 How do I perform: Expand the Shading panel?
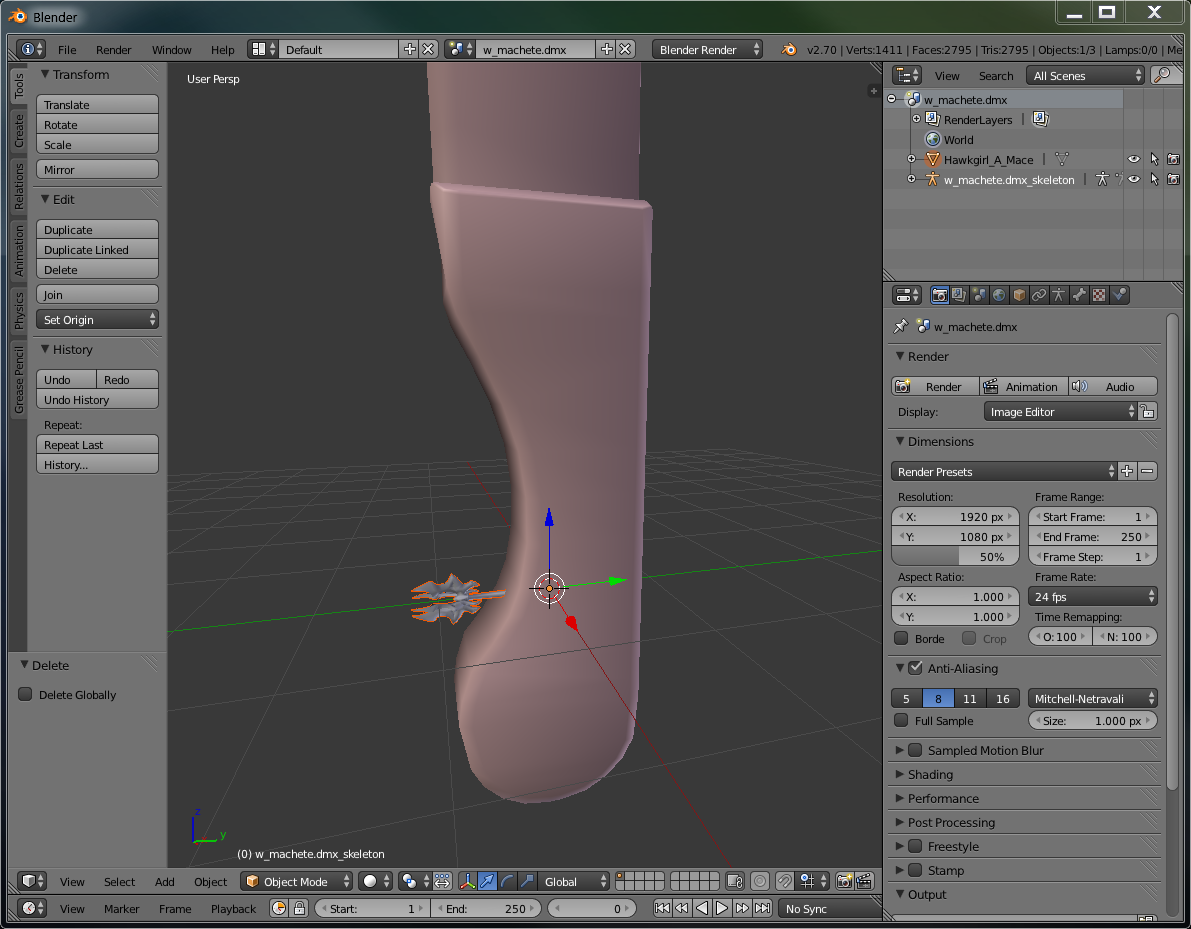pyautogui.click(x=930, y=774)
